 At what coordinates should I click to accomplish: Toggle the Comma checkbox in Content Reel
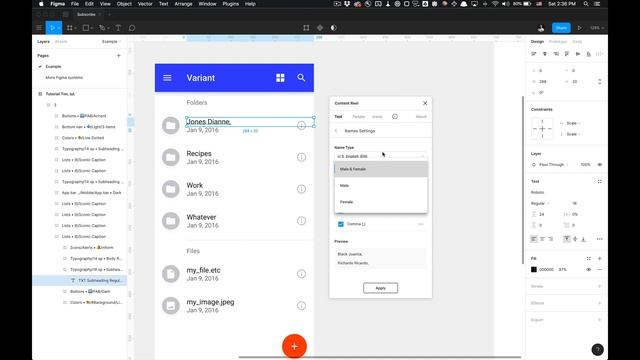tap(341, 224)
